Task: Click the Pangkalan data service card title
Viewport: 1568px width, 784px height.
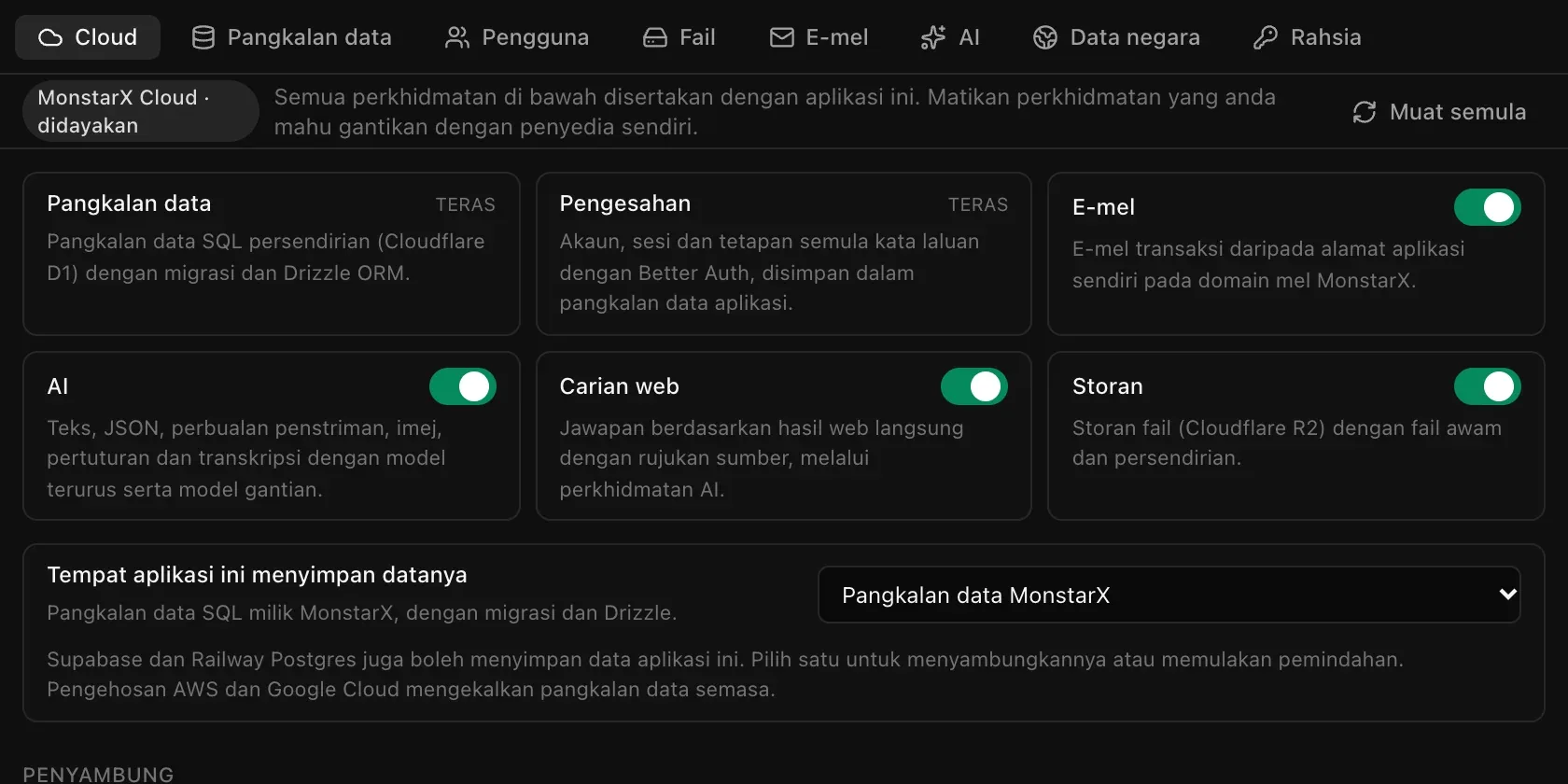Action: click(129, 203)
